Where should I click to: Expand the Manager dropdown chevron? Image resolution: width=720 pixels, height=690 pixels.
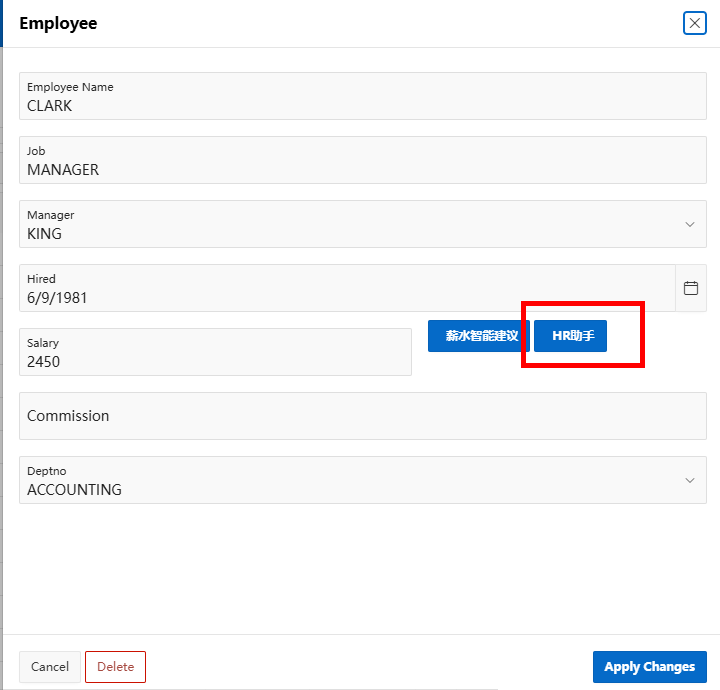coord(690,224)
